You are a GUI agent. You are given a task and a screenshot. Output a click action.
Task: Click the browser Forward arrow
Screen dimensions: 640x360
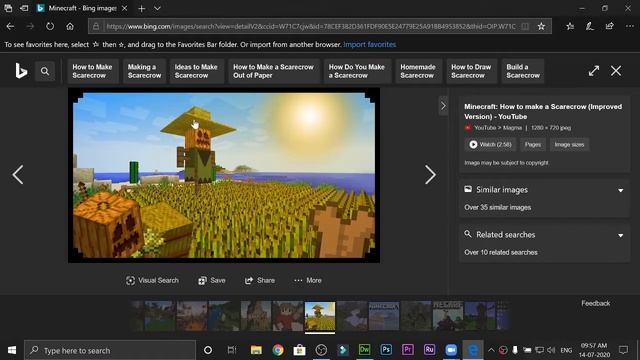click(x=30, y=27)
